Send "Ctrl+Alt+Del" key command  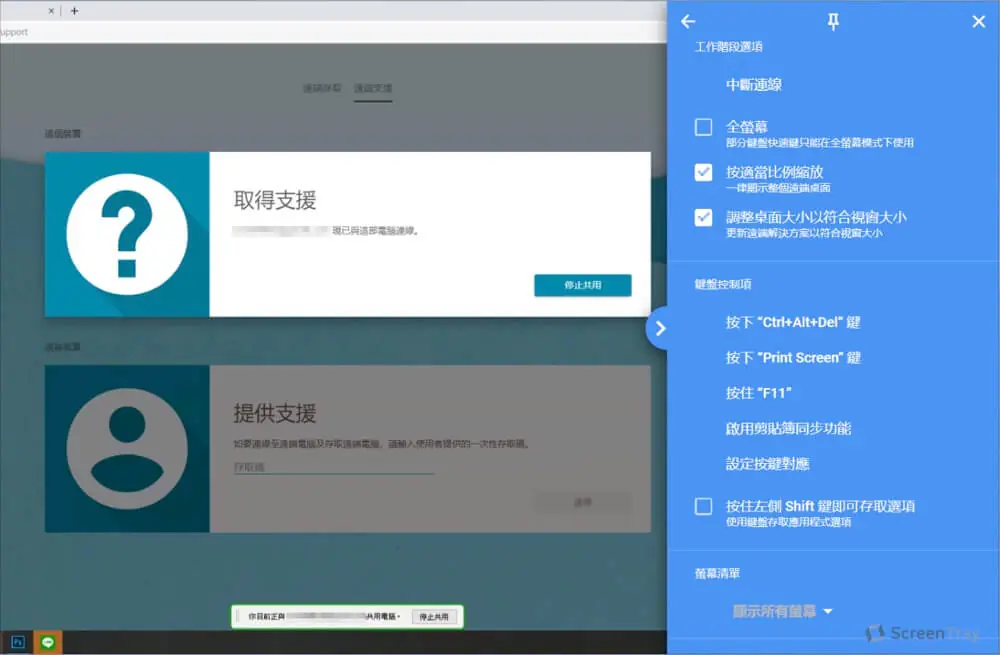point(793,322)
